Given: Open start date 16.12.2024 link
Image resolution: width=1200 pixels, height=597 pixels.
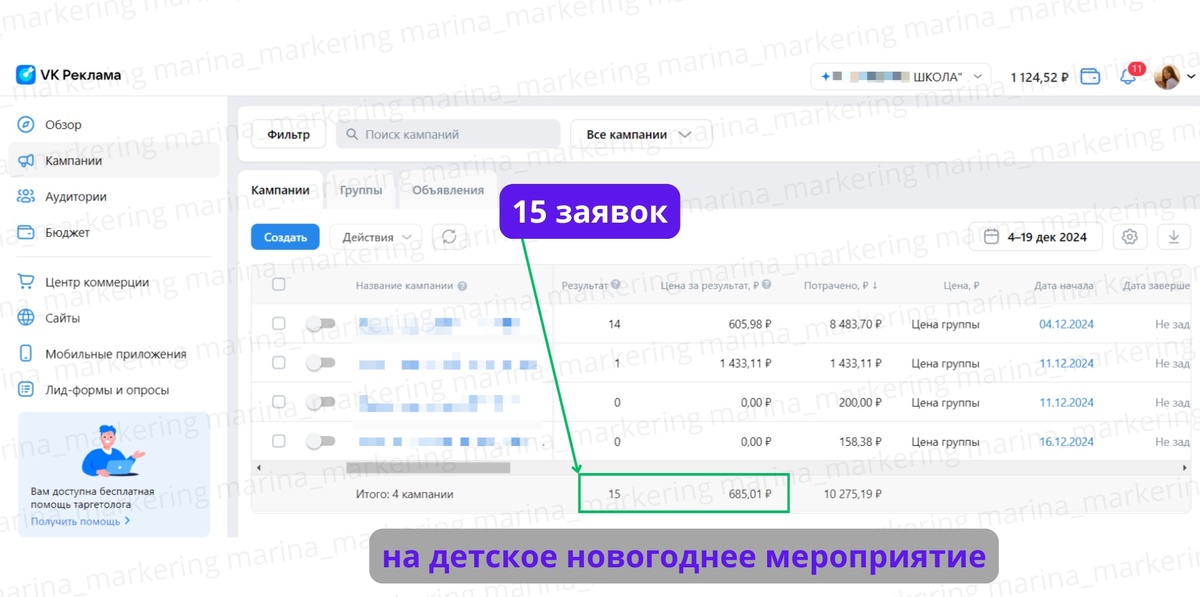Looking at the screenshot, I should coord(1066,441).
